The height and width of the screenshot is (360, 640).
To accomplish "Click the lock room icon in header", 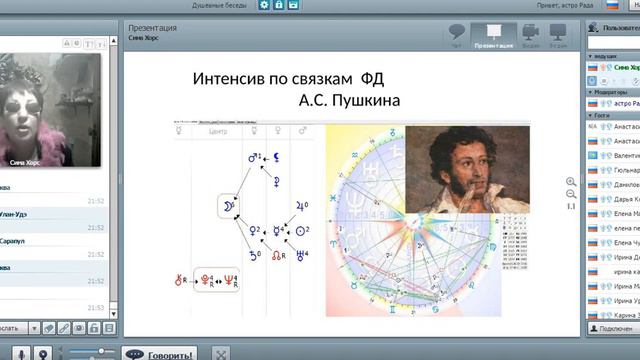I will [x=279, y=5].
